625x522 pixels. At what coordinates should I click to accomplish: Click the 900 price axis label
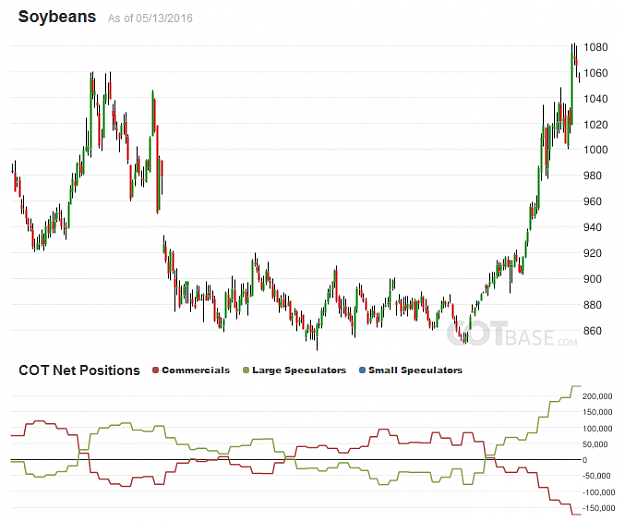pos(593,279)
